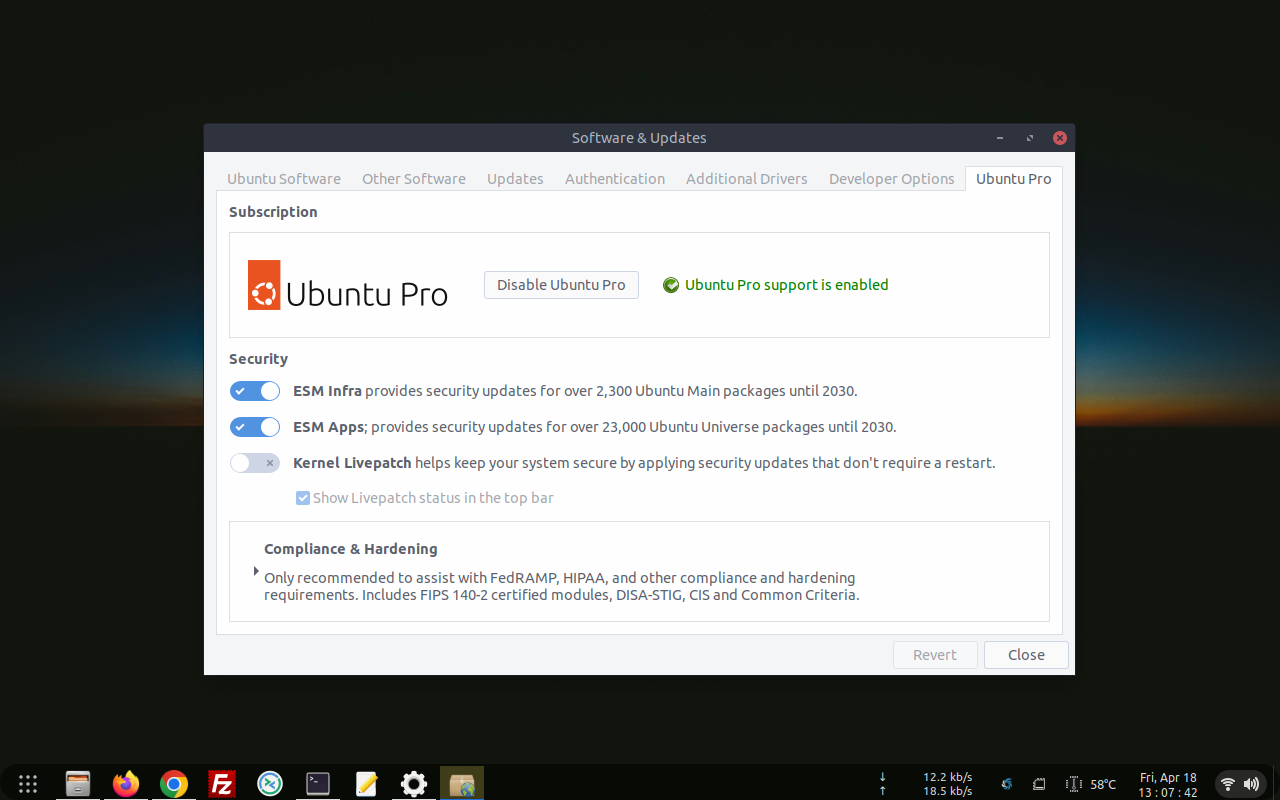Viewport: 1280px width, 800px height.
Task: Click the Revert button
Action: [x=935, y=655]
